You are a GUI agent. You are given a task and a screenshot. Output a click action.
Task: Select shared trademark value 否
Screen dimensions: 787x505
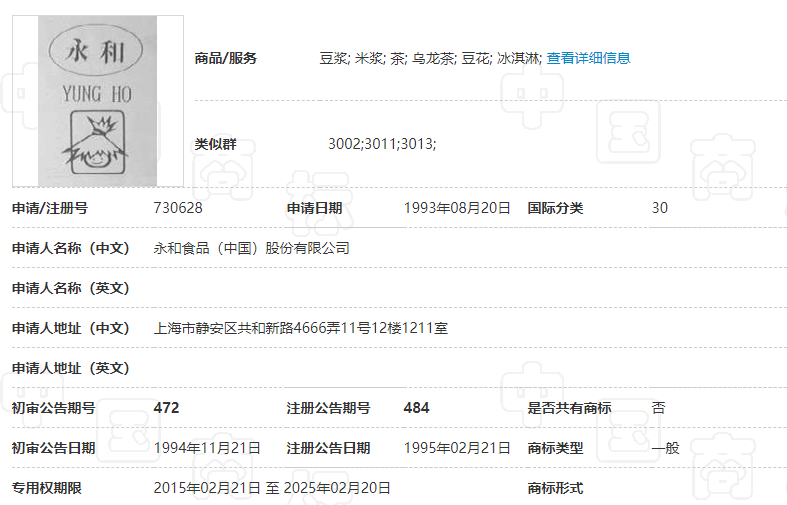click(x=659, y=408)
